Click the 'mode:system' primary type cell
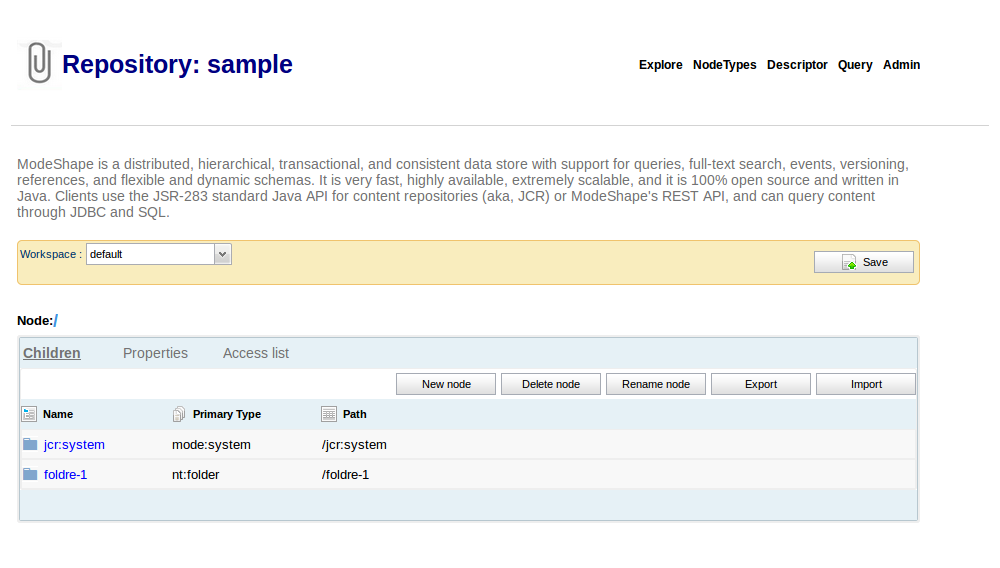Viewport: 1000px width, 568px height. coord(211,445)
